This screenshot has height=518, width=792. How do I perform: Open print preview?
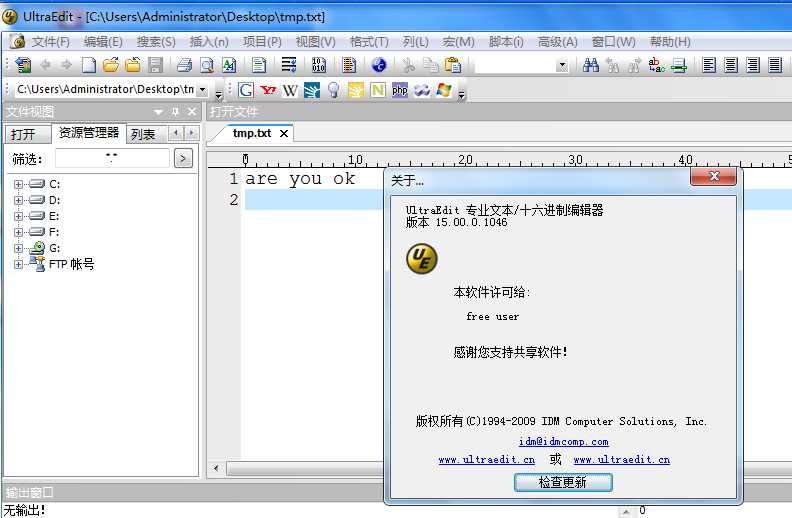click(207, 65)
